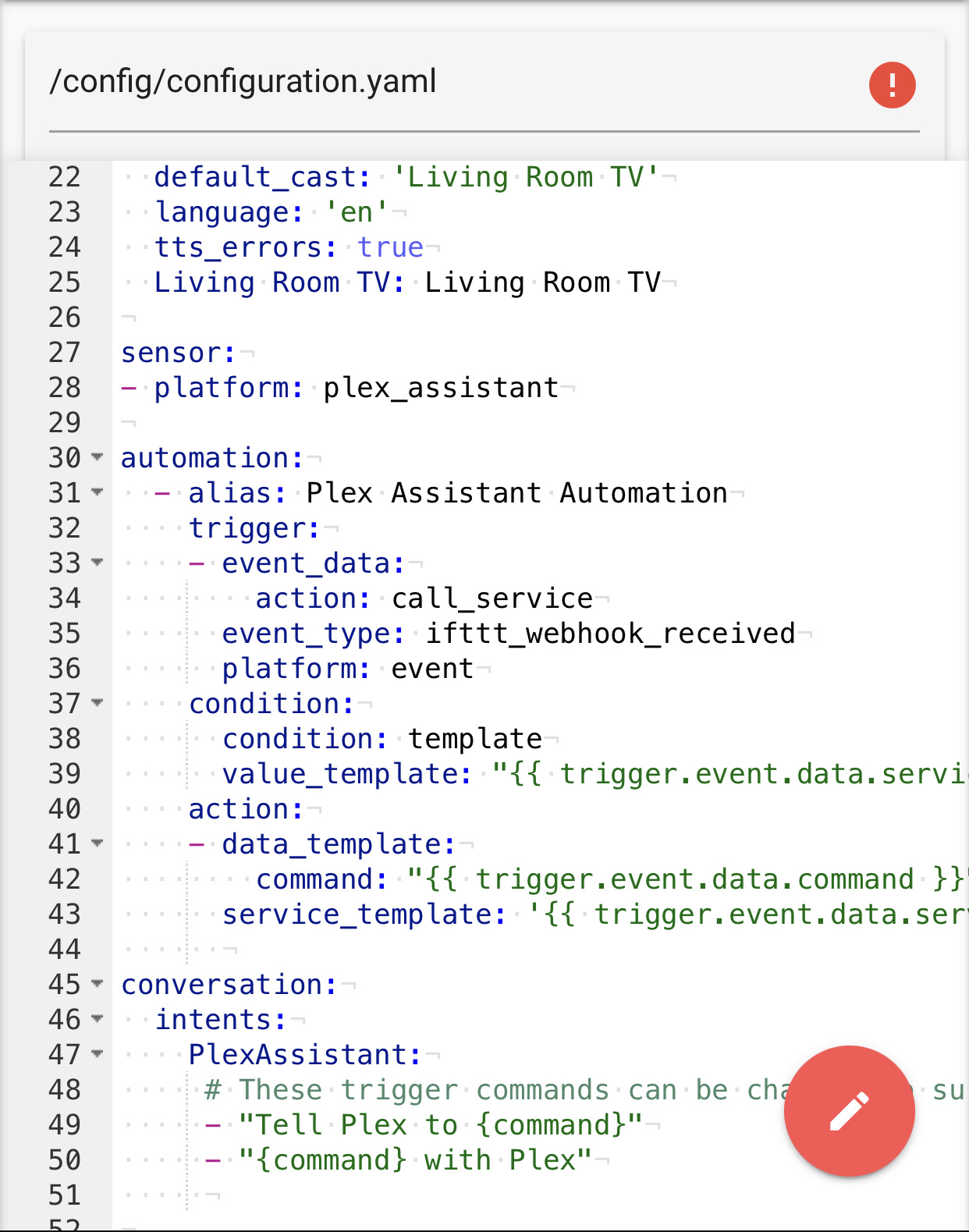Fold the data_template section at line 41
Viewport: 969px width, 1232px height.
coord(98,843)
